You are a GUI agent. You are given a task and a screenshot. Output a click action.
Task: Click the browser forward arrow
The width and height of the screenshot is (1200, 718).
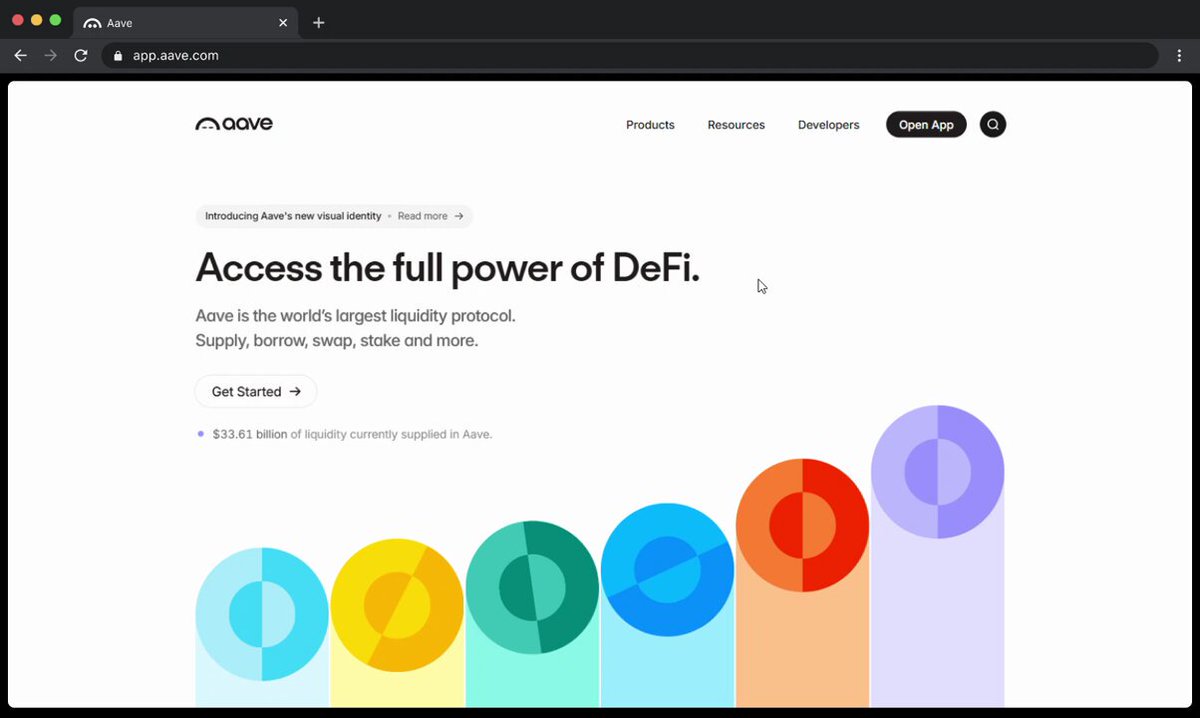tap(50, 56)
